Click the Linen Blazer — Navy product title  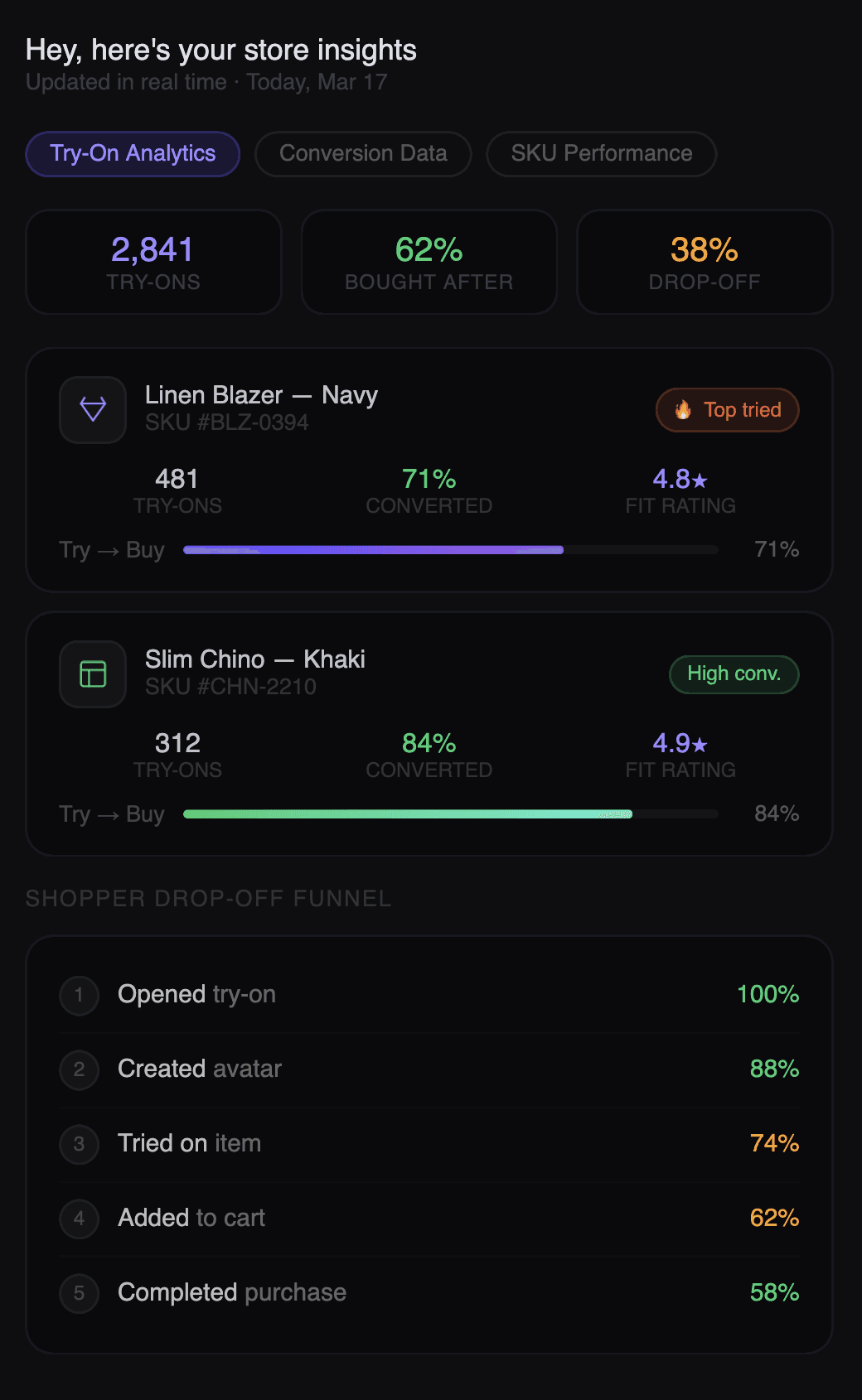pos(261,395)
